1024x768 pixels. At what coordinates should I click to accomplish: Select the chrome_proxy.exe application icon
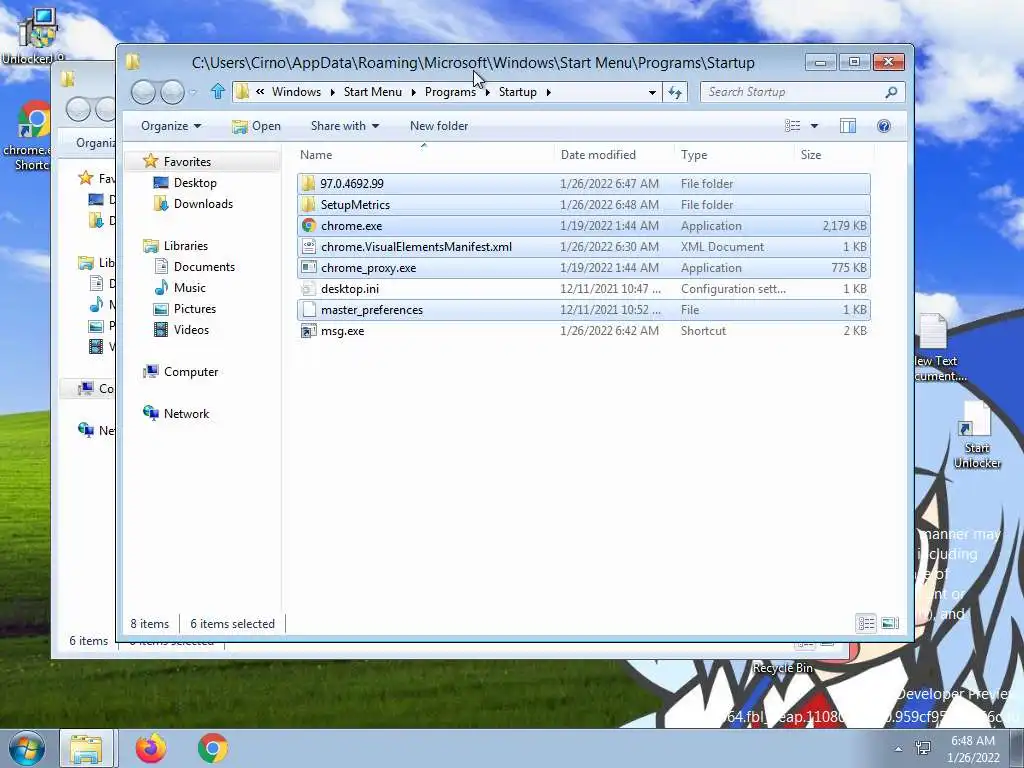point(309,268)
